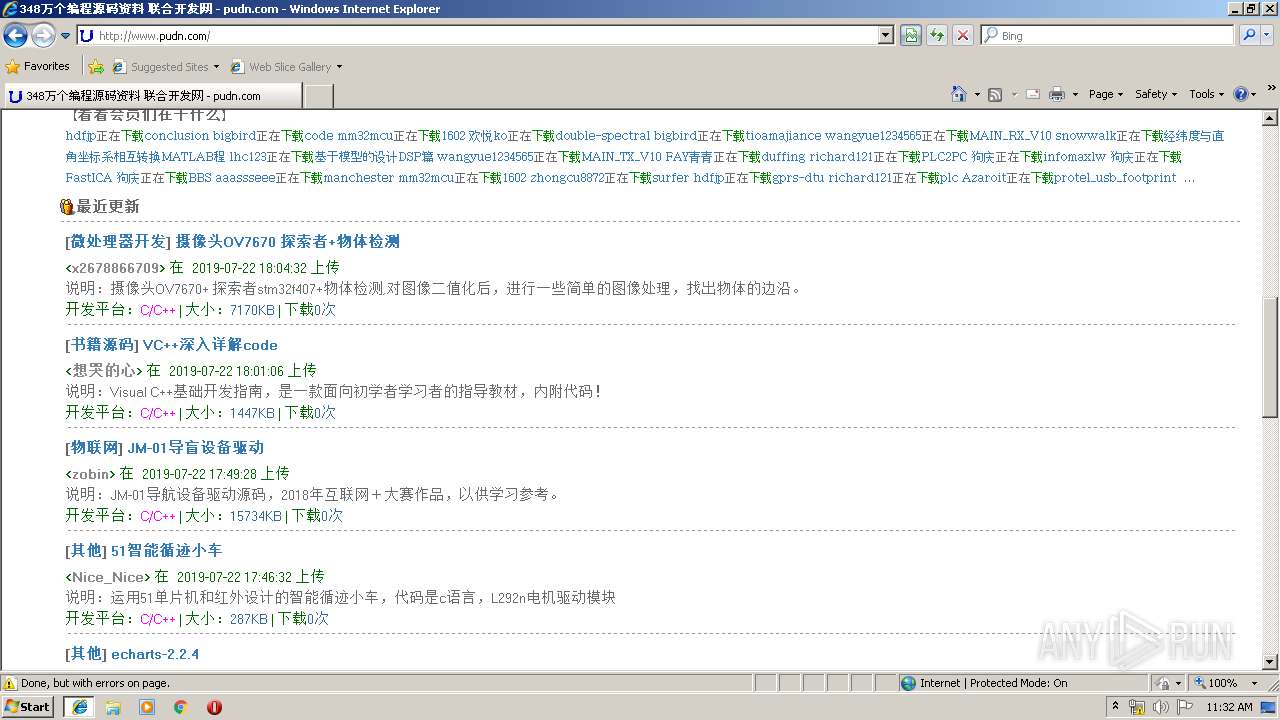Open the Suggested Sites link
Viewport: 1280px width, 720px height.
click(x=165, y=67)
